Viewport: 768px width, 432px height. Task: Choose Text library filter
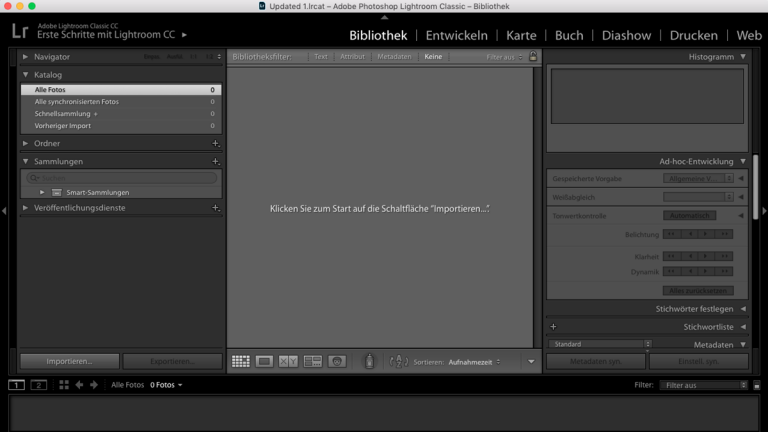click(x=321, y=57)
